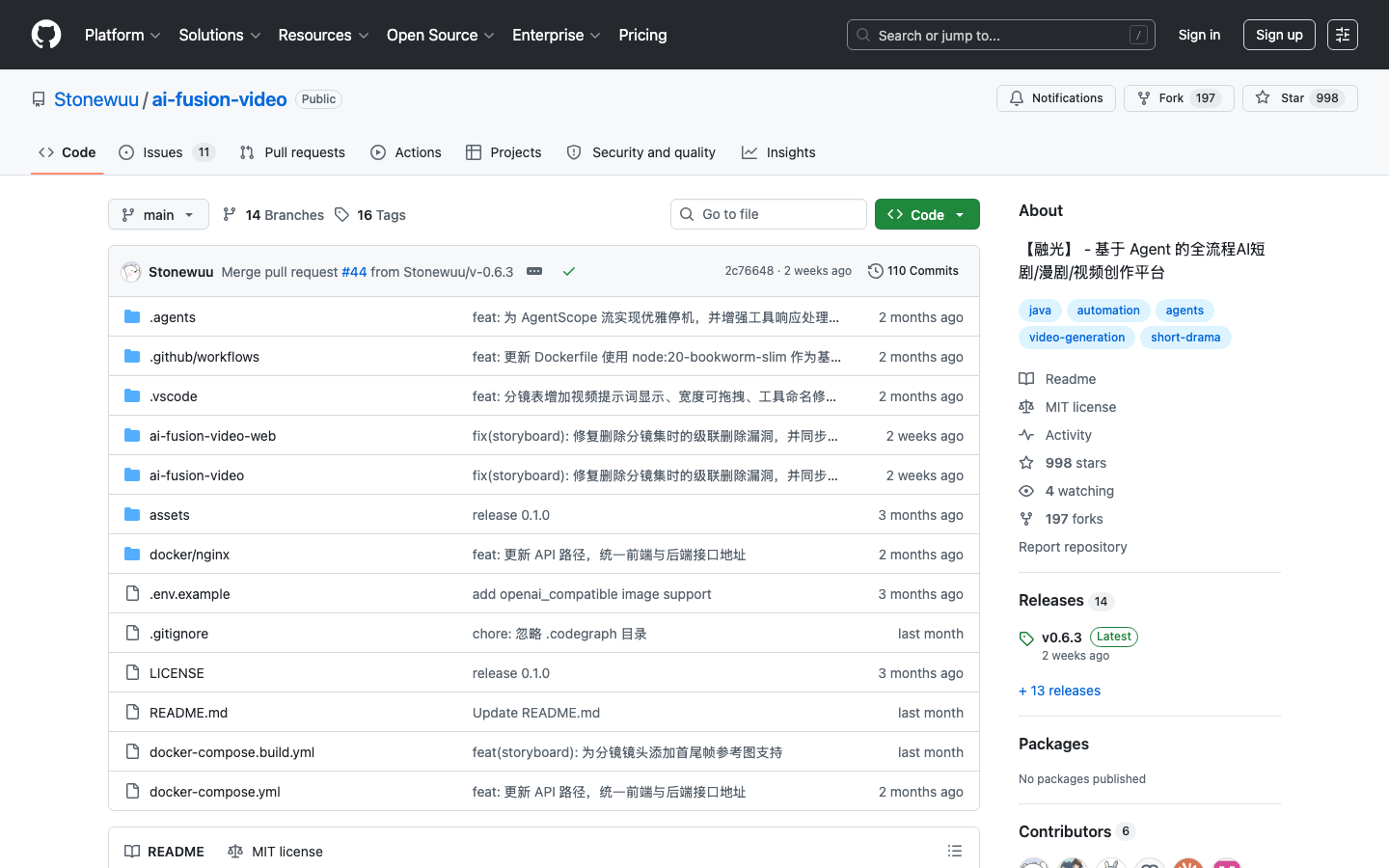Open the 14 Branches link
Viewport: 1389px width, 868px height.
273,214
